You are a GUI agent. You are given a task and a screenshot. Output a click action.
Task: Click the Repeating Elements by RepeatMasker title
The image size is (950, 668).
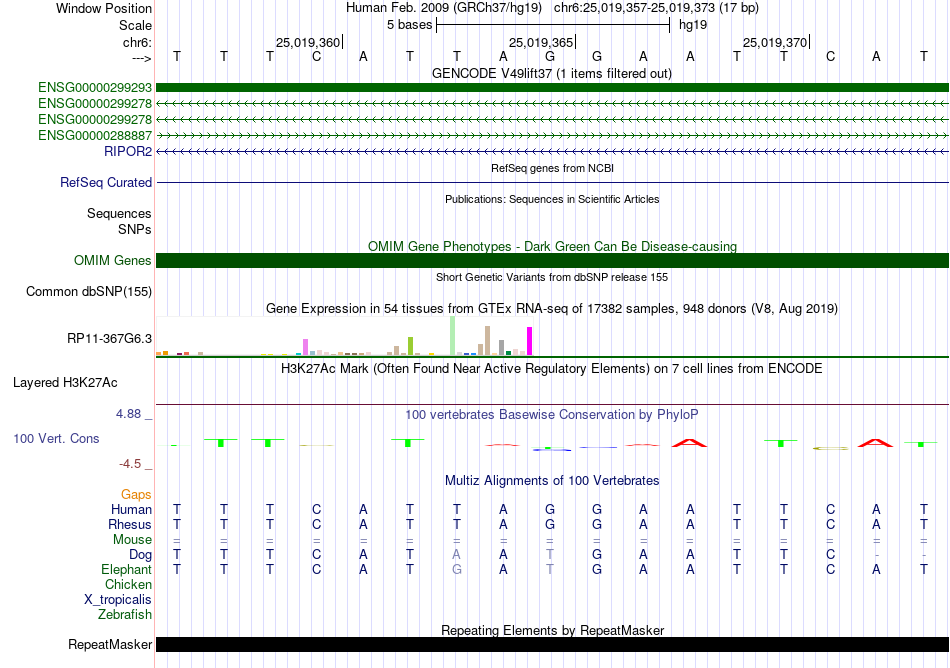(x=553, y=630)
